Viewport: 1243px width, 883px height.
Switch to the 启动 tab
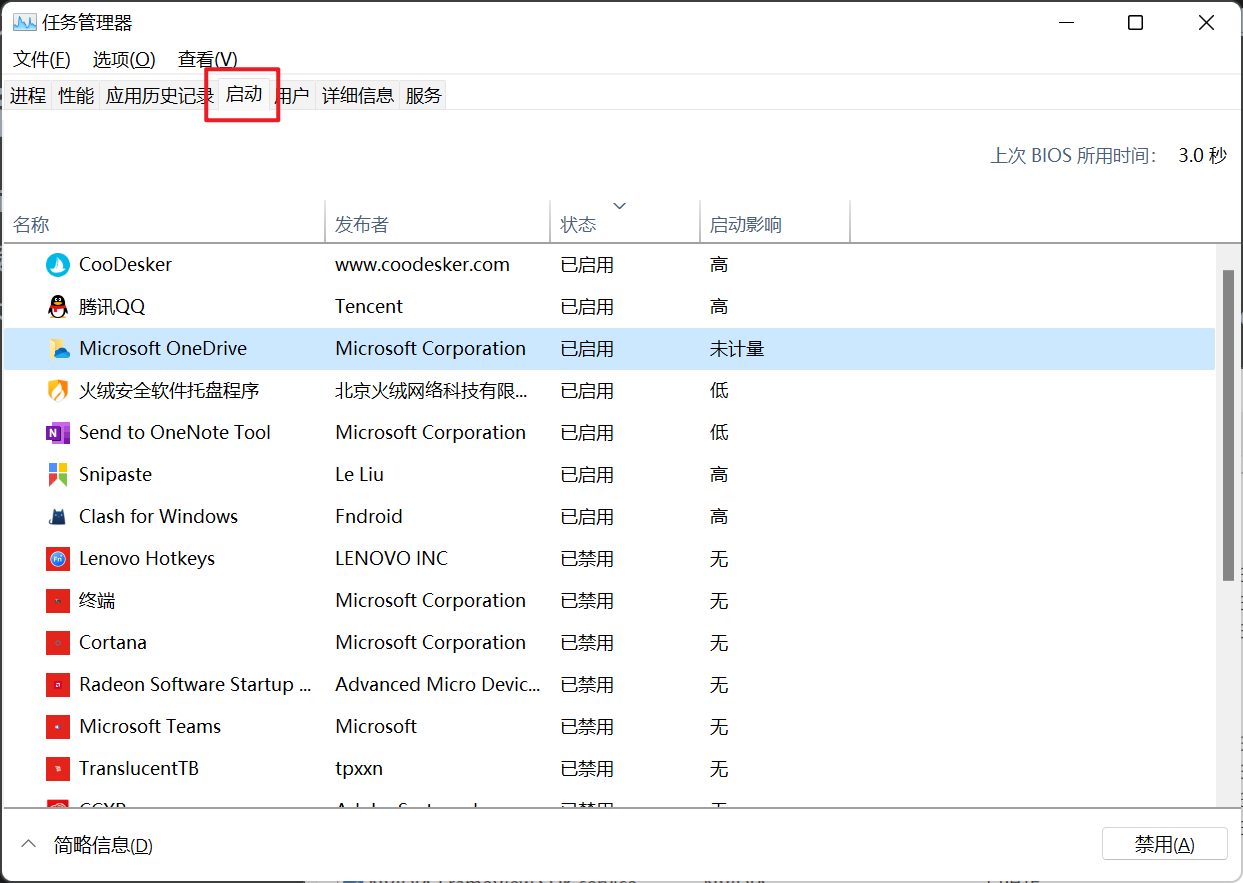(244, 94)
